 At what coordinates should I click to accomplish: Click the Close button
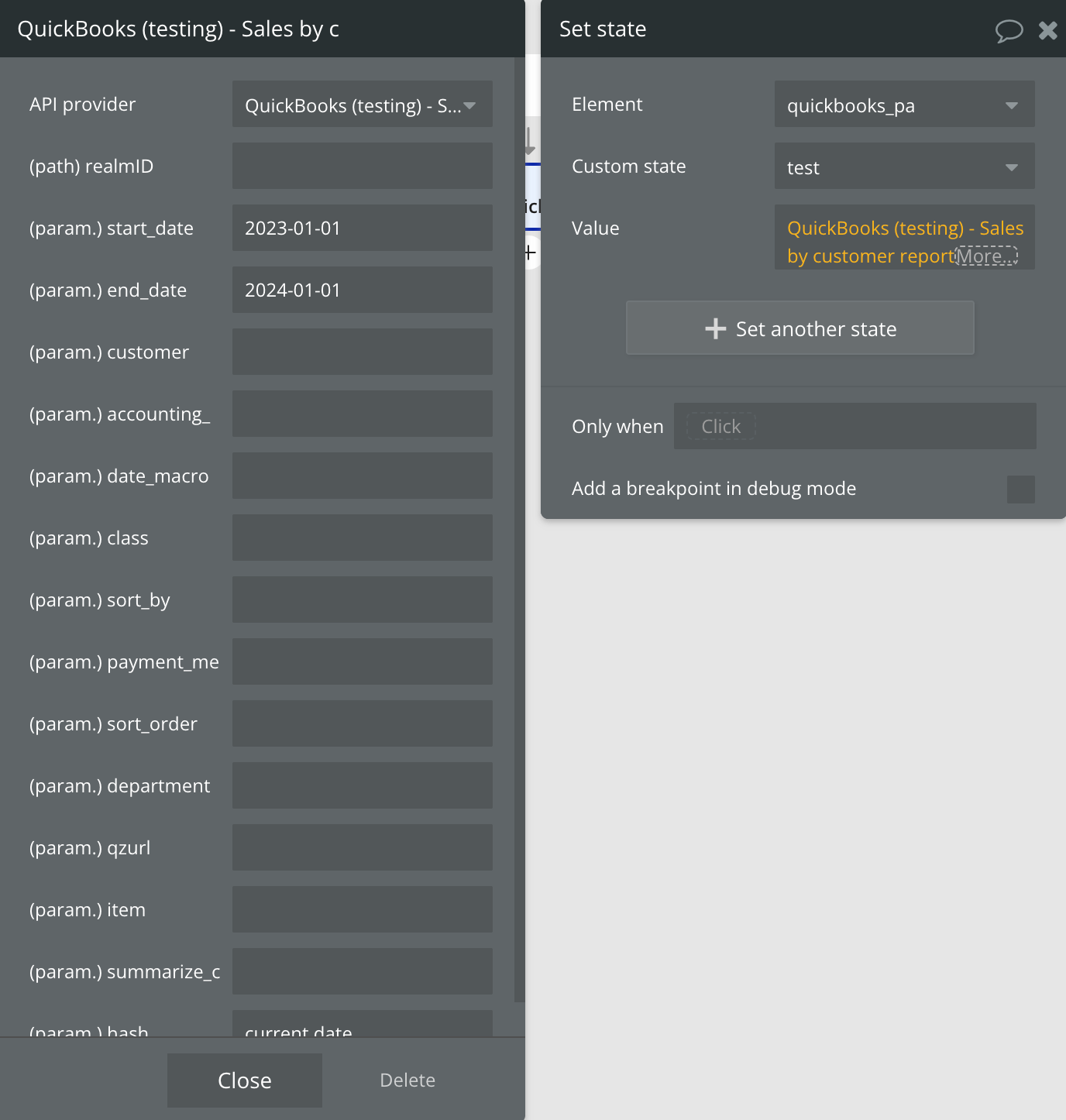point(245,1080)
